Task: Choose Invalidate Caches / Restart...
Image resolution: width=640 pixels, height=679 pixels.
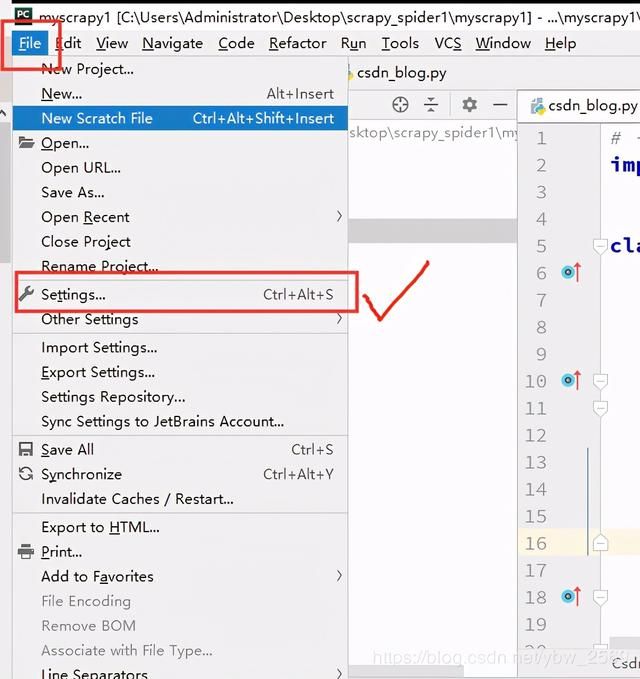Action: (180, 499)
